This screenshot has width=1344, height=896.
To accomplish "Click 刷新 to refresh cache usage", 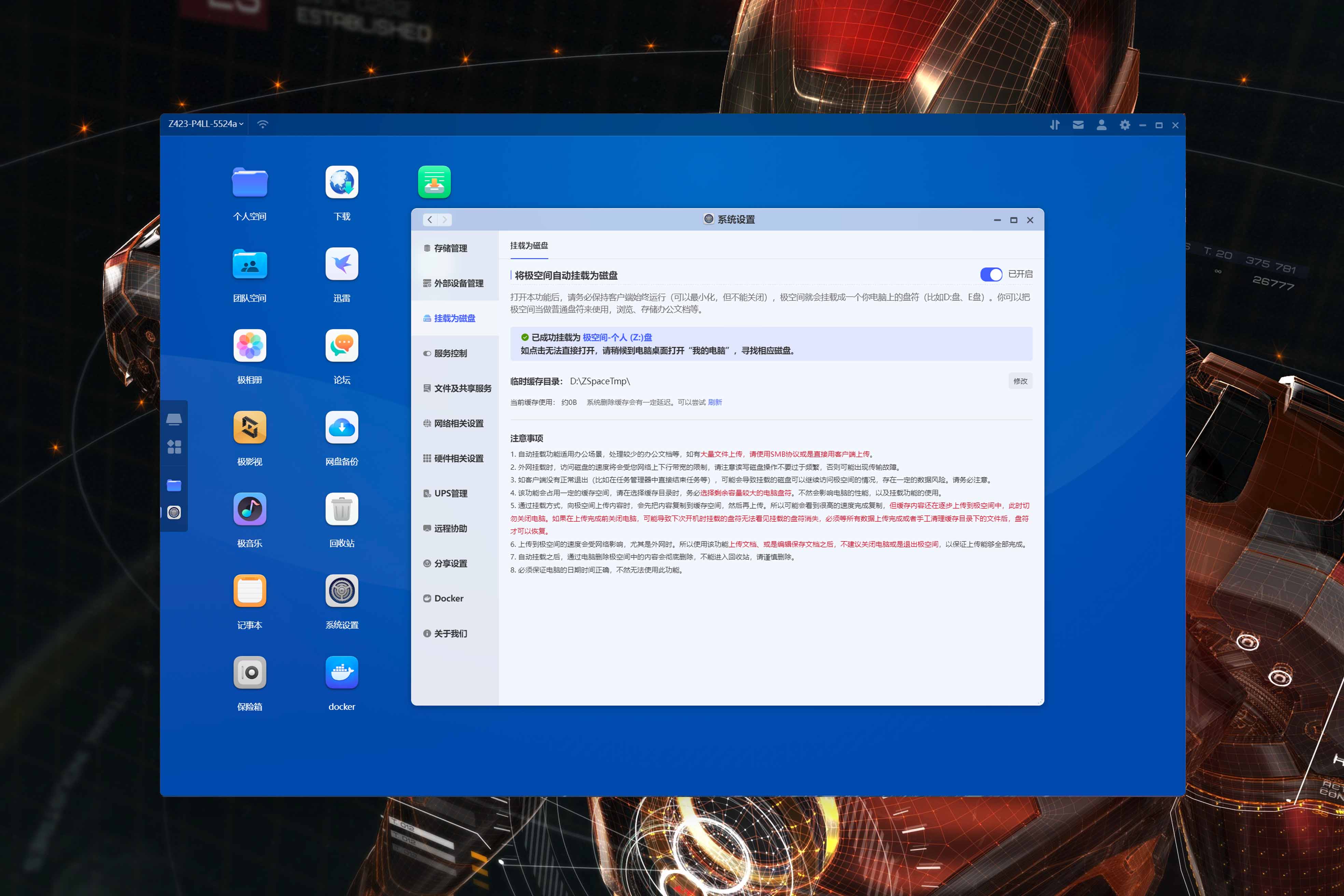I will 715,402.
